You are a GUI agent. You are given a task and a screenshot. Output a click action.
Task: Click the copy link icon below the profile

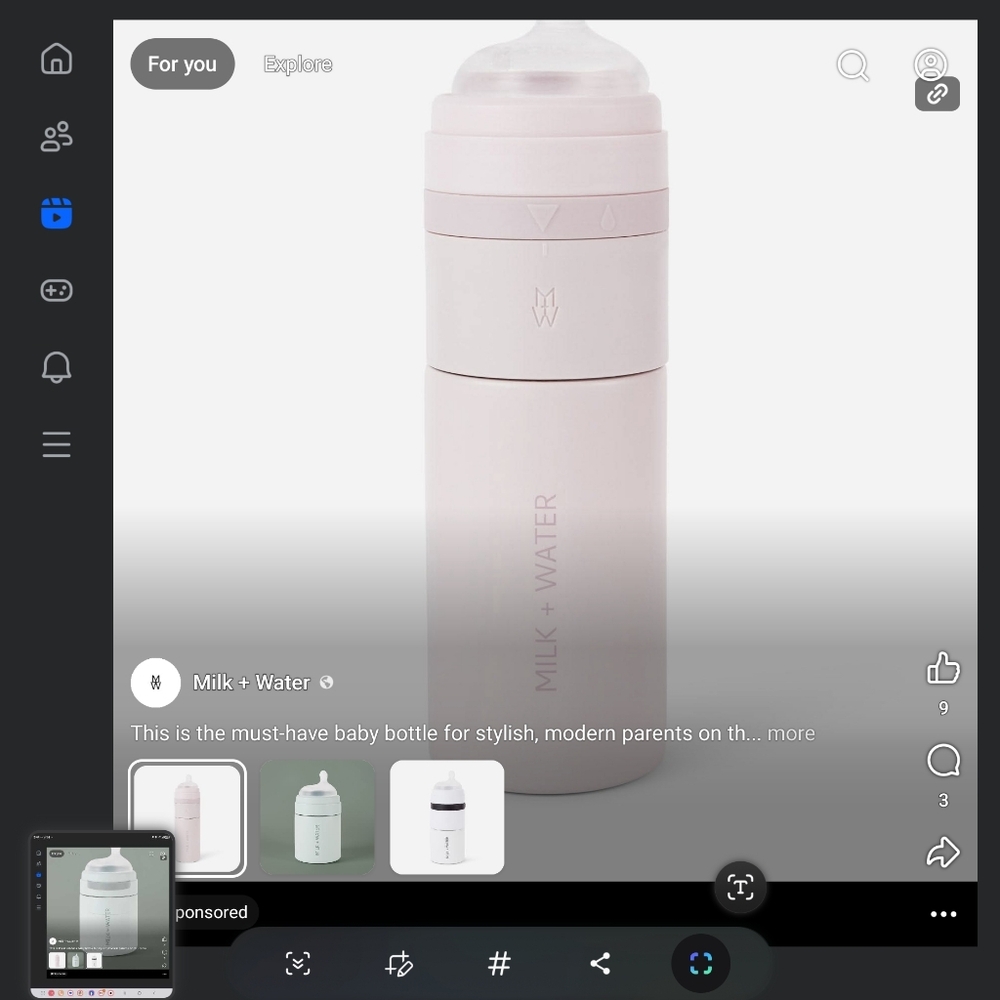937,94
